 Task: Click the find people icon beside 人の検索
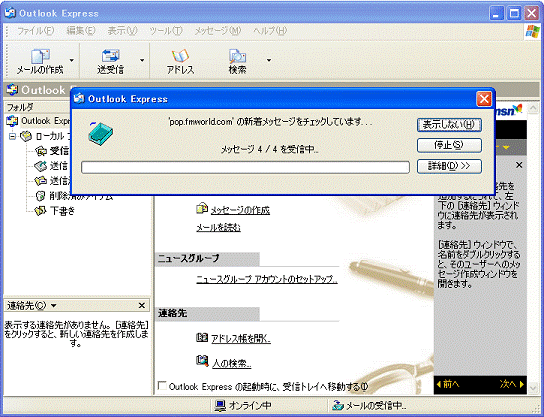tap(202, 360)
